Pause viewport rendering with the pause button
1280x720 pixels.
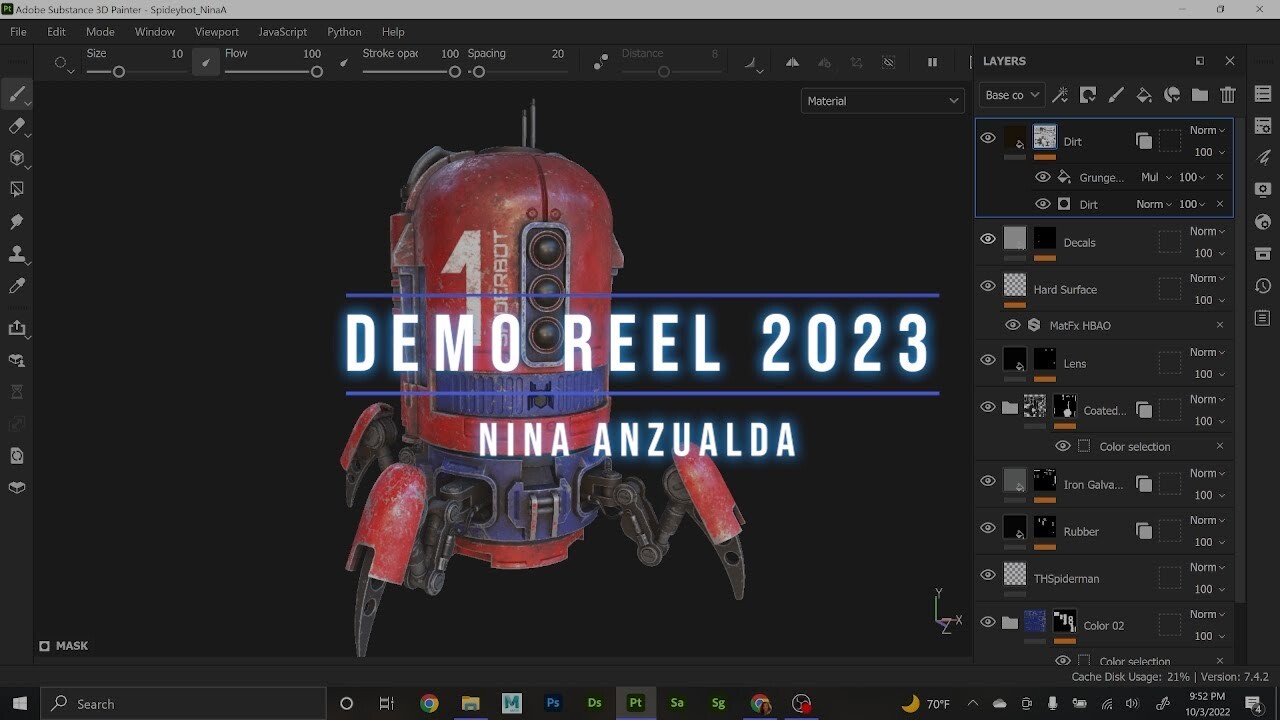pos(932,61)
